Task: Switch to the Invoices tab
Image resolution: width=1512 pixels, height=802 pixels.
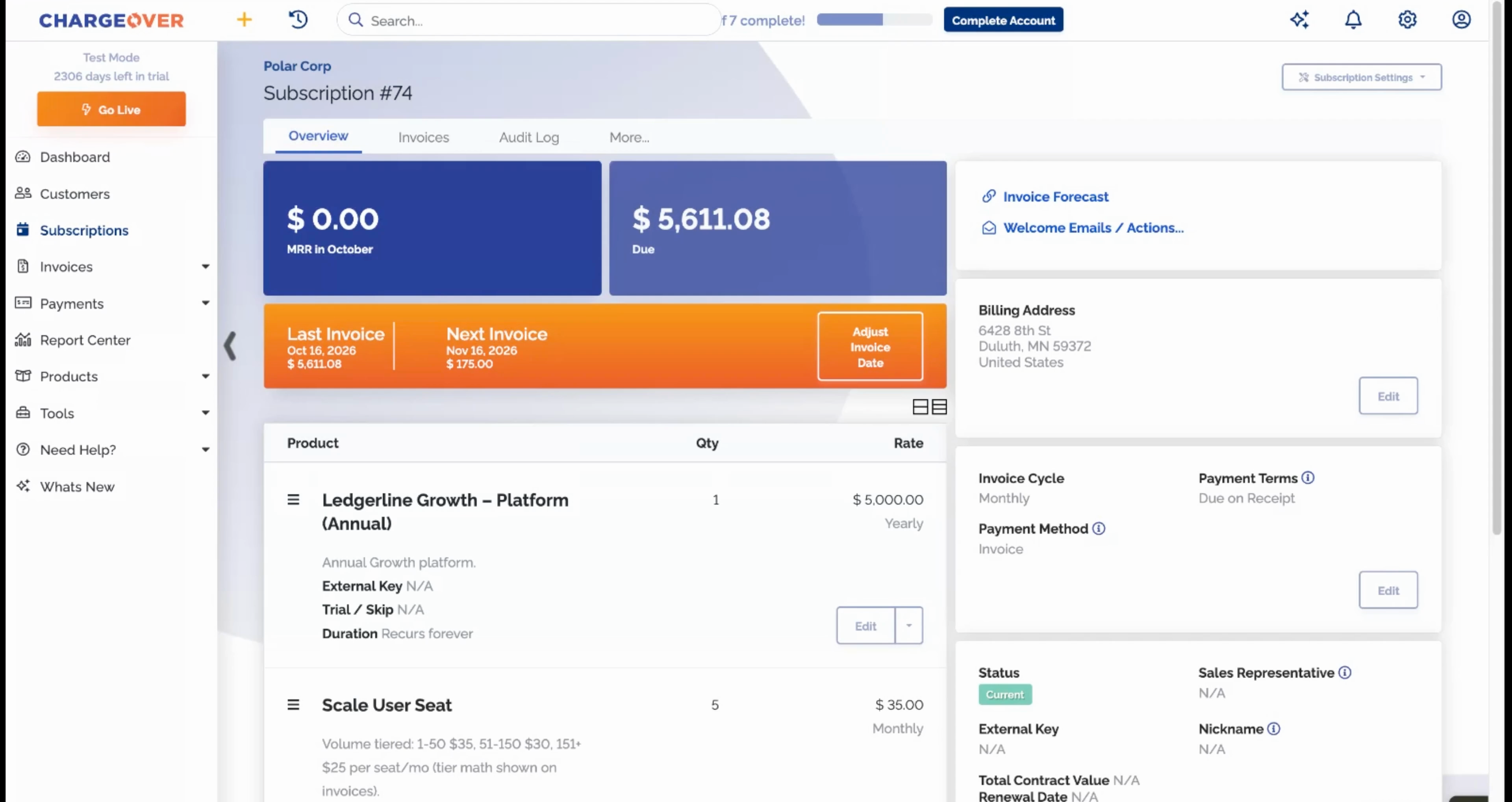Action: tap(424, 137)
